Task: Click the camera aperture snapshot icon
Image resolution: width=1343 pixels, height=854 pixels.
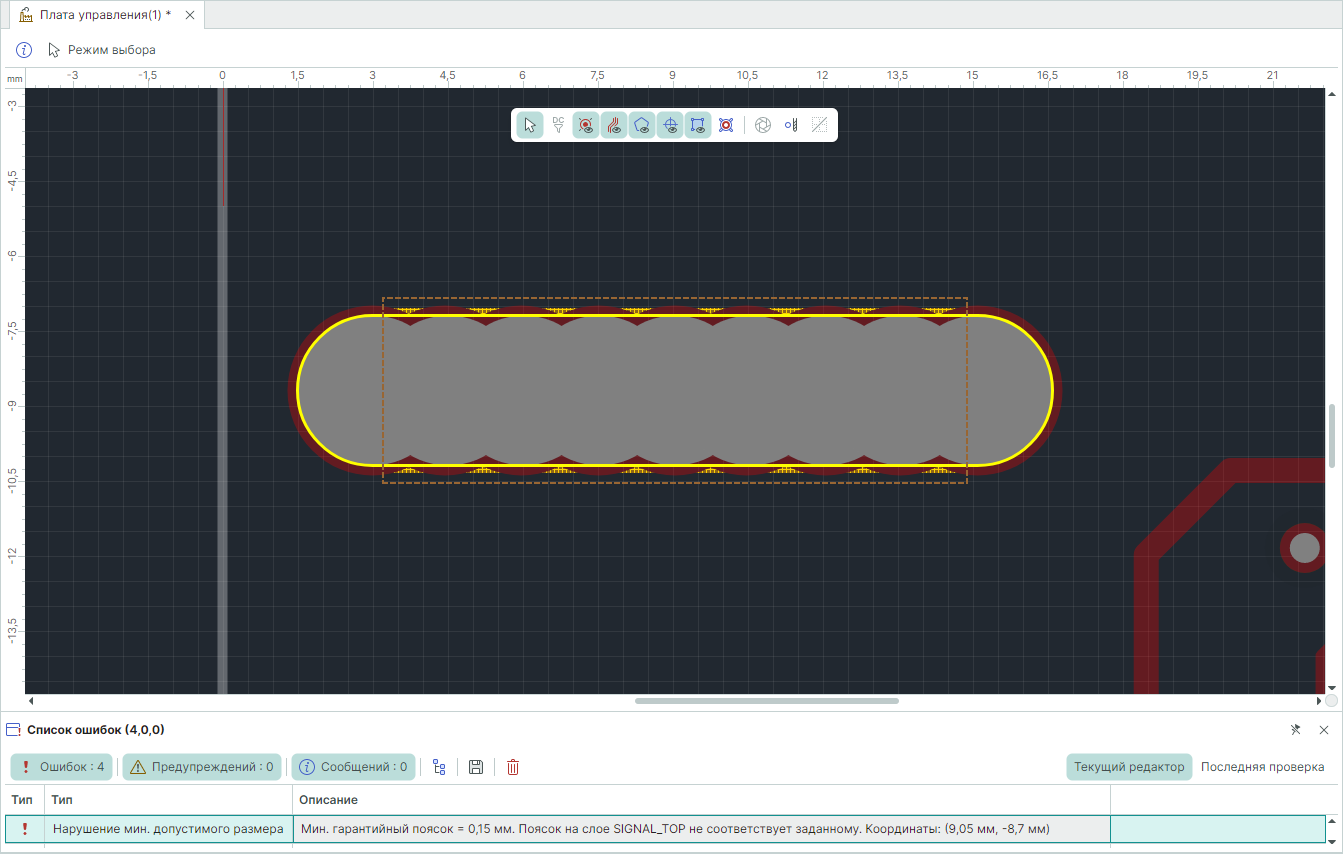Action: [763, 126]
